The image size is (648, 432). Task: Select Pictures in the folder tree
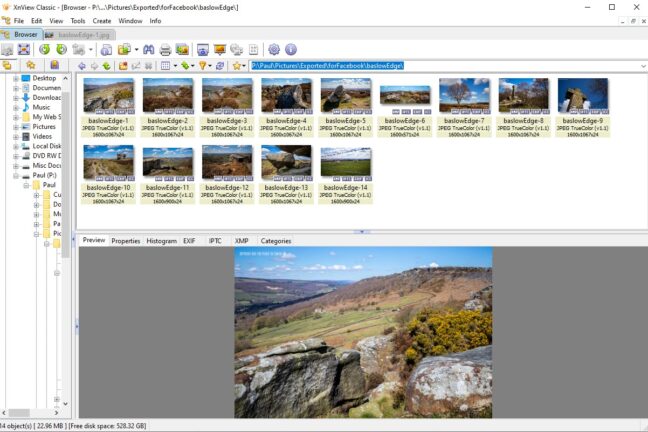pyautogui.click(x=44, y=126)
